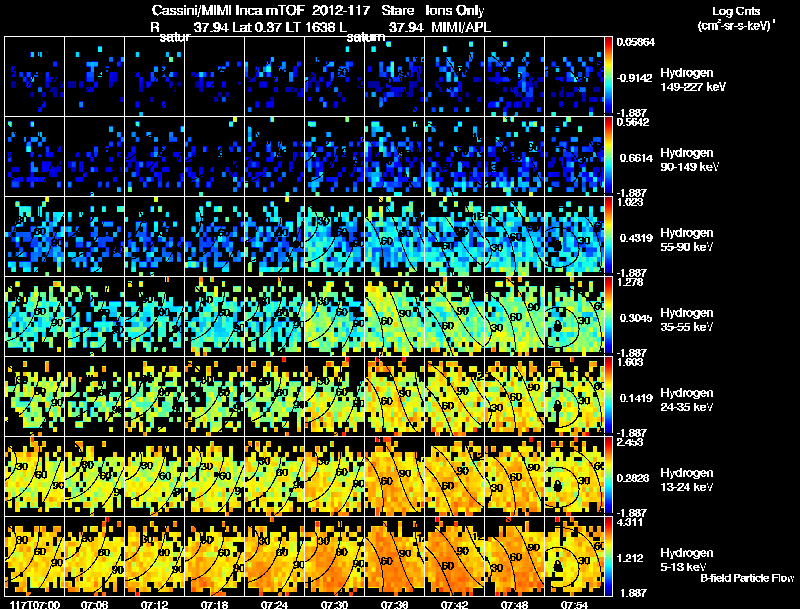
Task: Click the '07:36' time label
Action: pyautogui.click(x=394, y=604)
